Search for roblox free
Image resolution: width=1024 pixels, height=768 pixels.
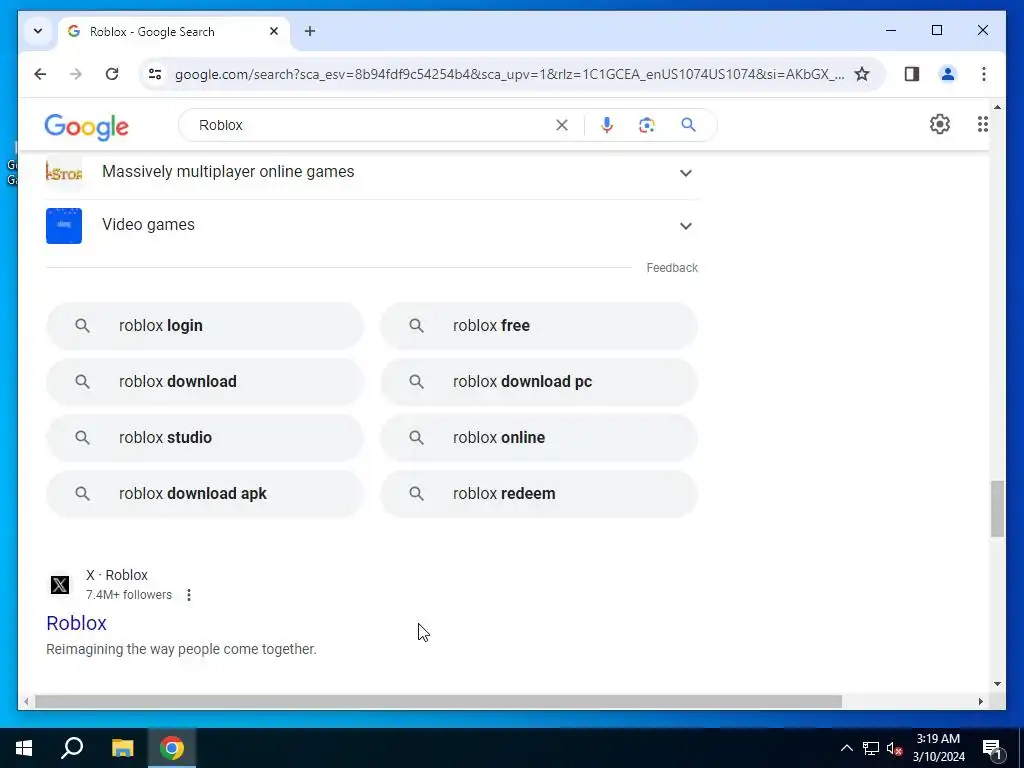point(539,325)
